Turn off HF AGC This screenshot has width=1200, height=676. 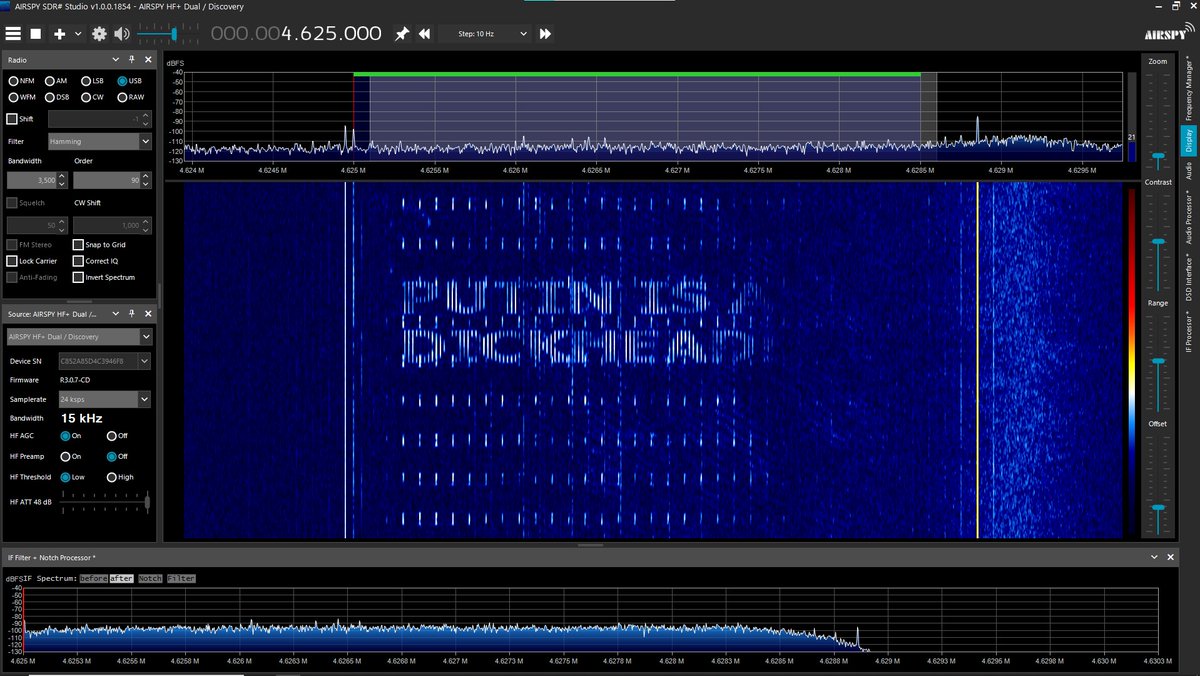[110, 436]
